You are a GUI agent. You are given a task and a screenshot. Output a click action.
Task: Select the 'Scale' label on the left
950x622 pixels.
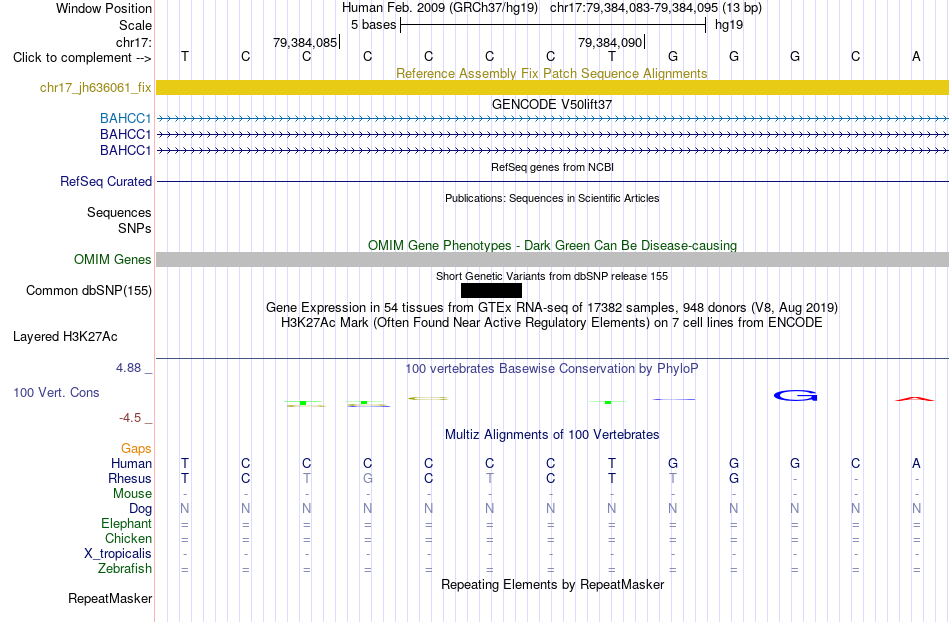point(135,25)
